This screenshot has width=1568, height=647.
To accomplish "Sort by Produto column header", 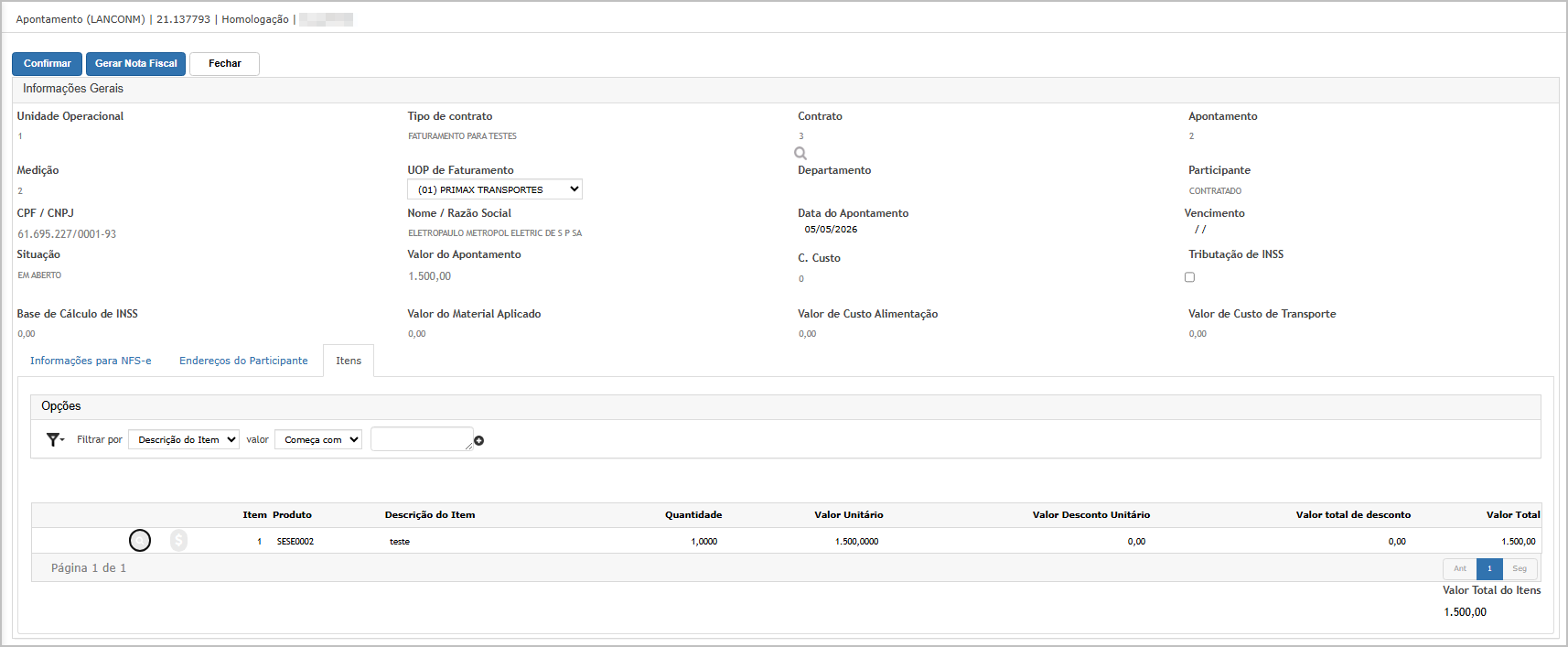I will click(x=292, y=515).
